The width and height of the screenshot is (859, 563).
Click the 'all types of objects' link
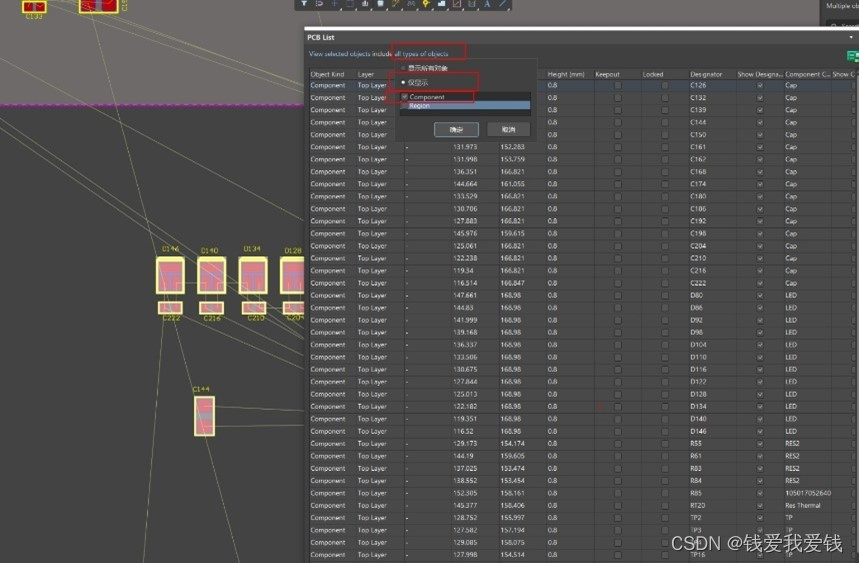click(421, 54)
